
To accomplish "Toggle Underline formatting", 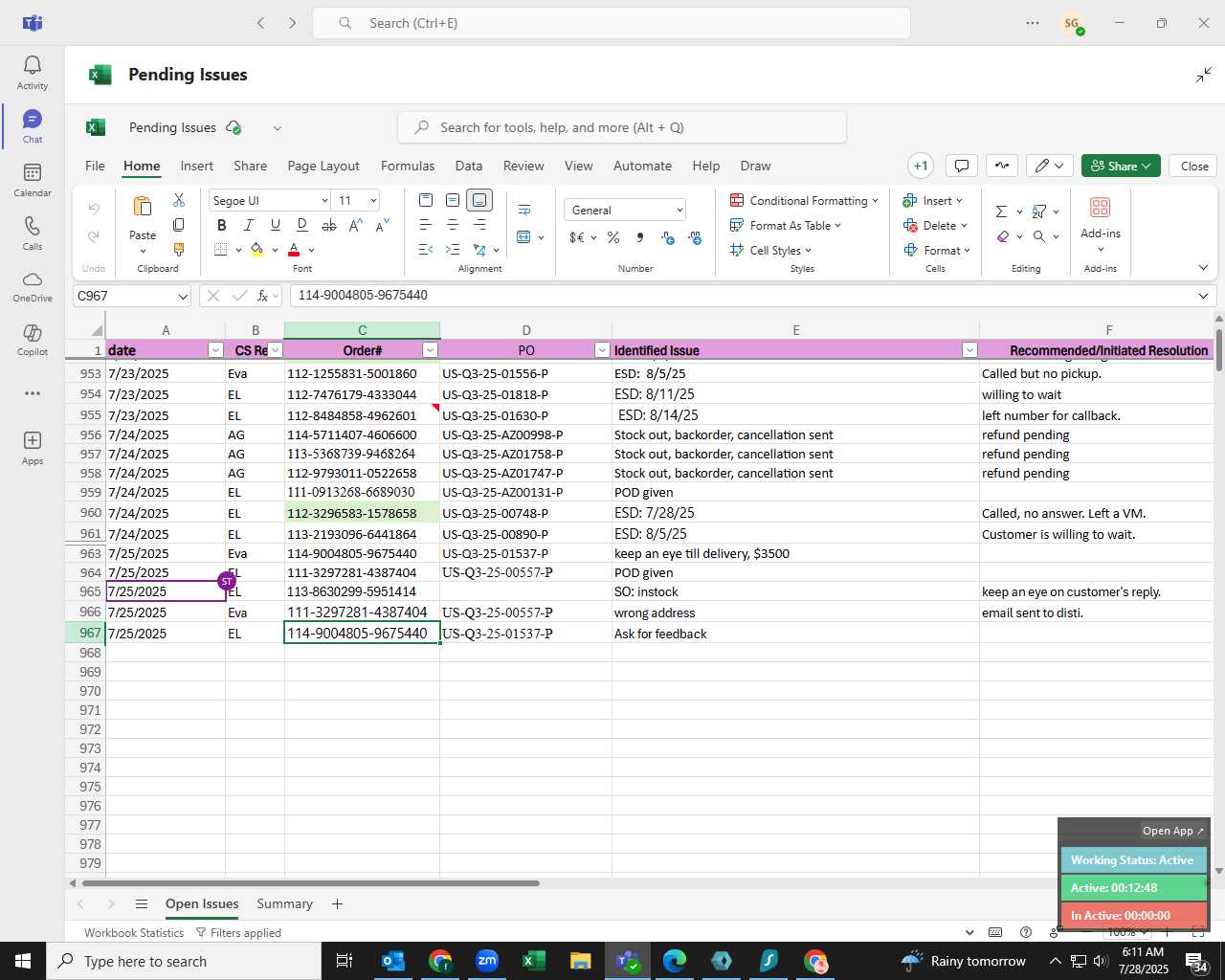I will 275,225.
